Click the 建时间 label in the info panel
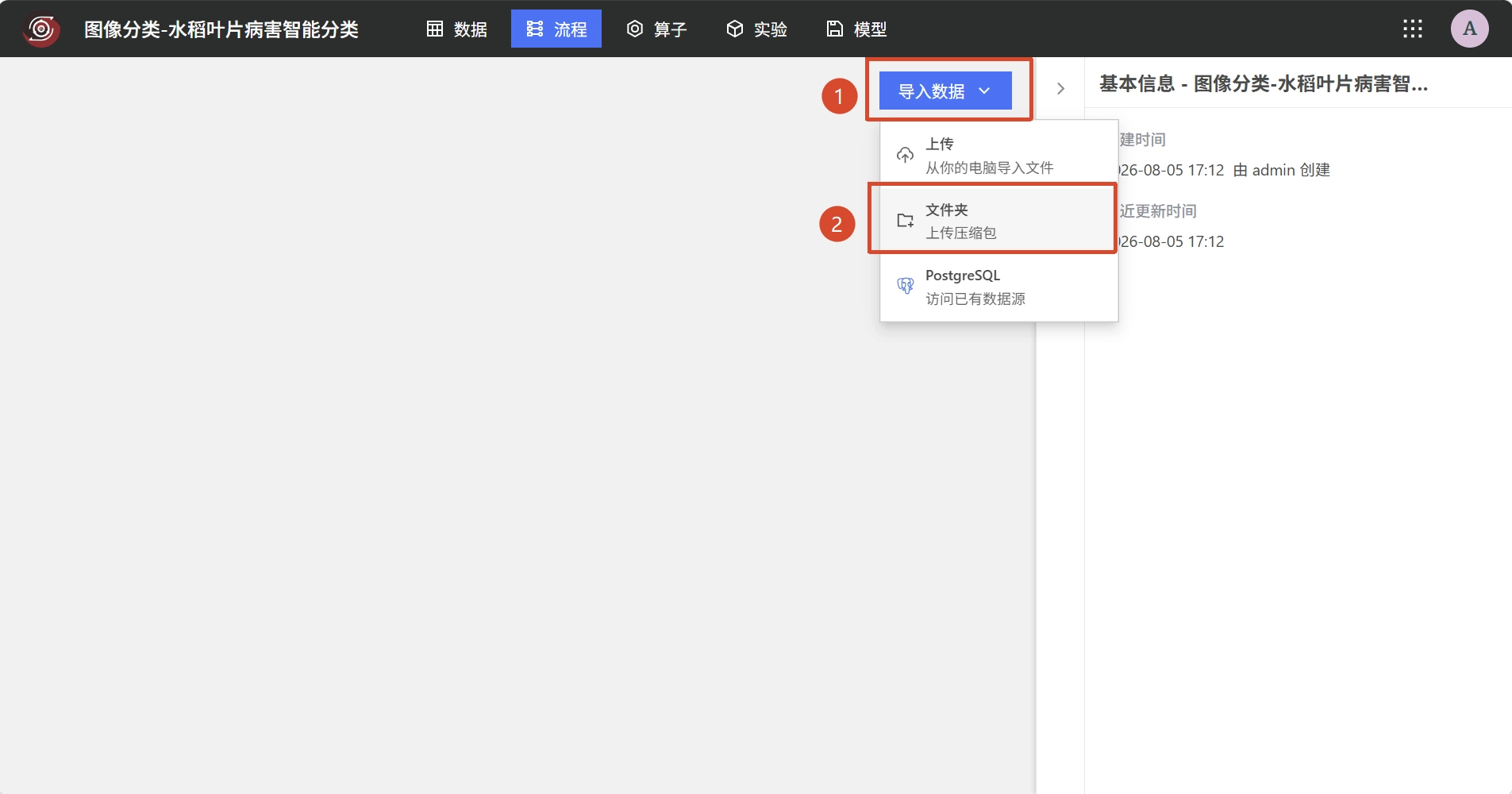 pyautogui.click(x=1142, y=140)
